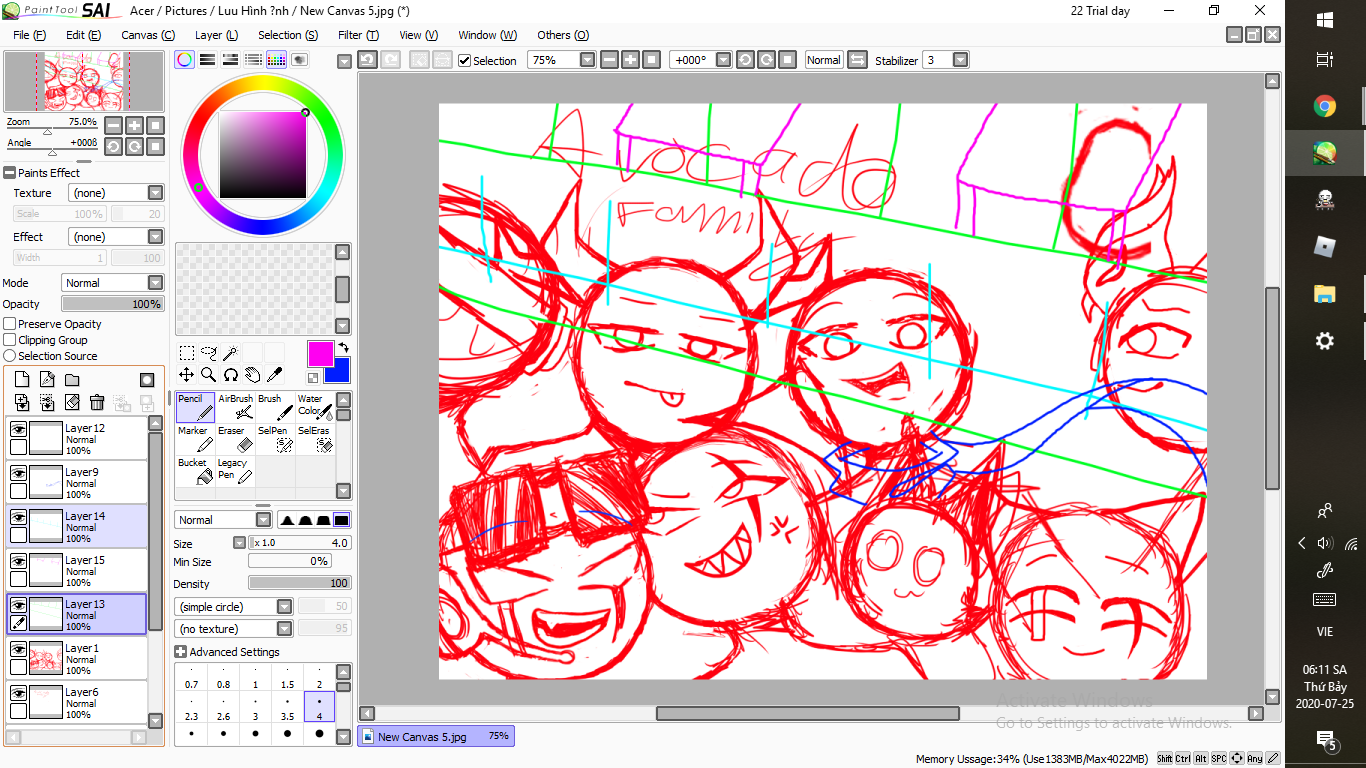Choose the lasso selection tool
The width and height of the screenshot is (1366, 768).
[209, 352]
